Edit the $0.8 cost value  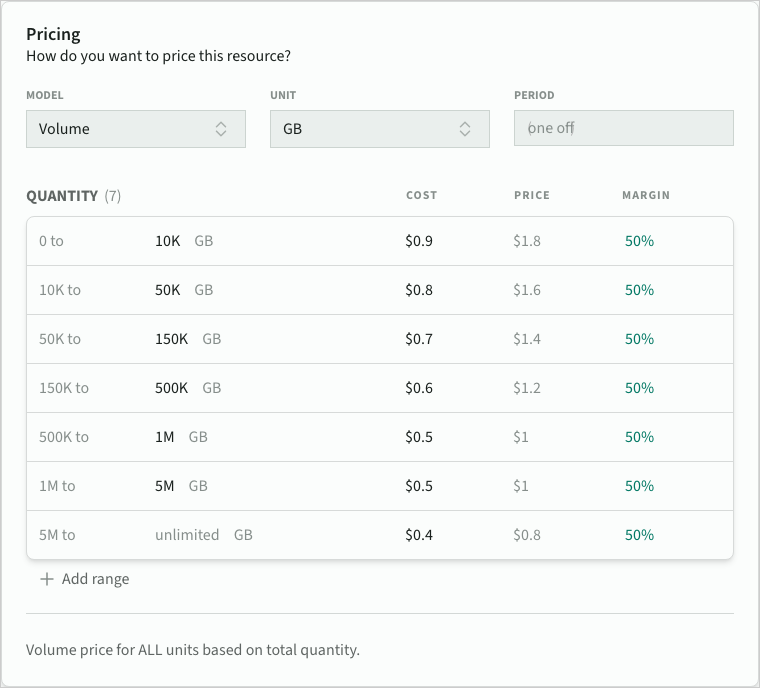[419, 290]
